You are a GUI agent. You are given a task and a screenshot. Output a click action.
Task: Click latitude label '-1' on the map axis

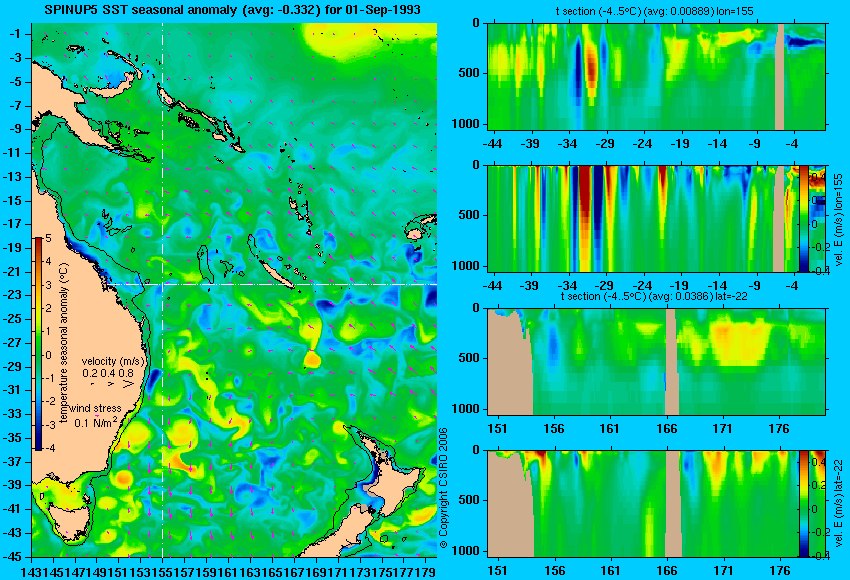pos(15,34)
